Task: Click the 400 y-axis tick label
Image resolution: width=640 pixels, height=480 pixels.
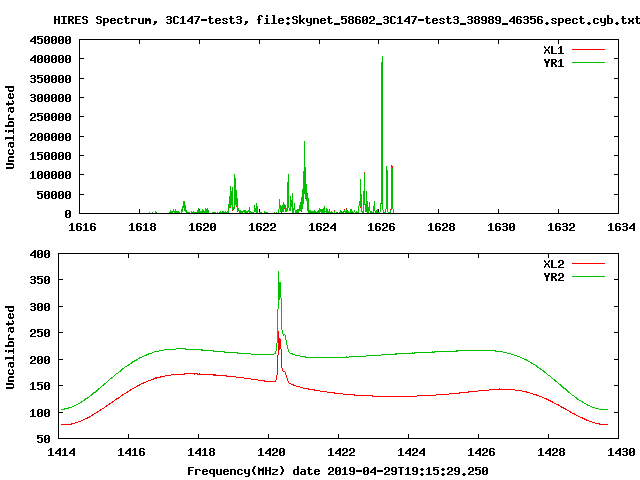Action: (40, 254)
